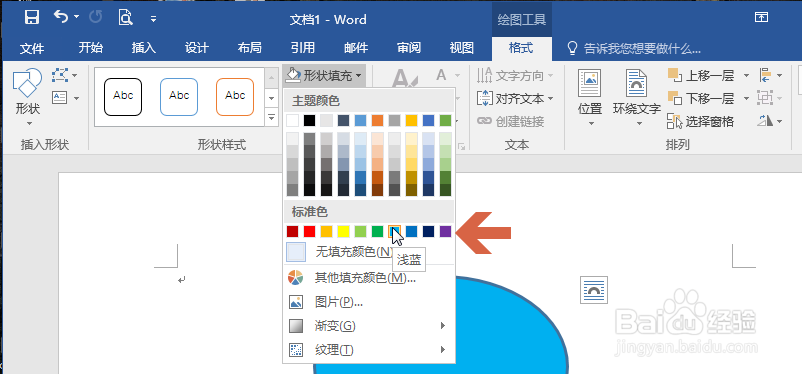Click the draw text box icon

tap(60, 97)
